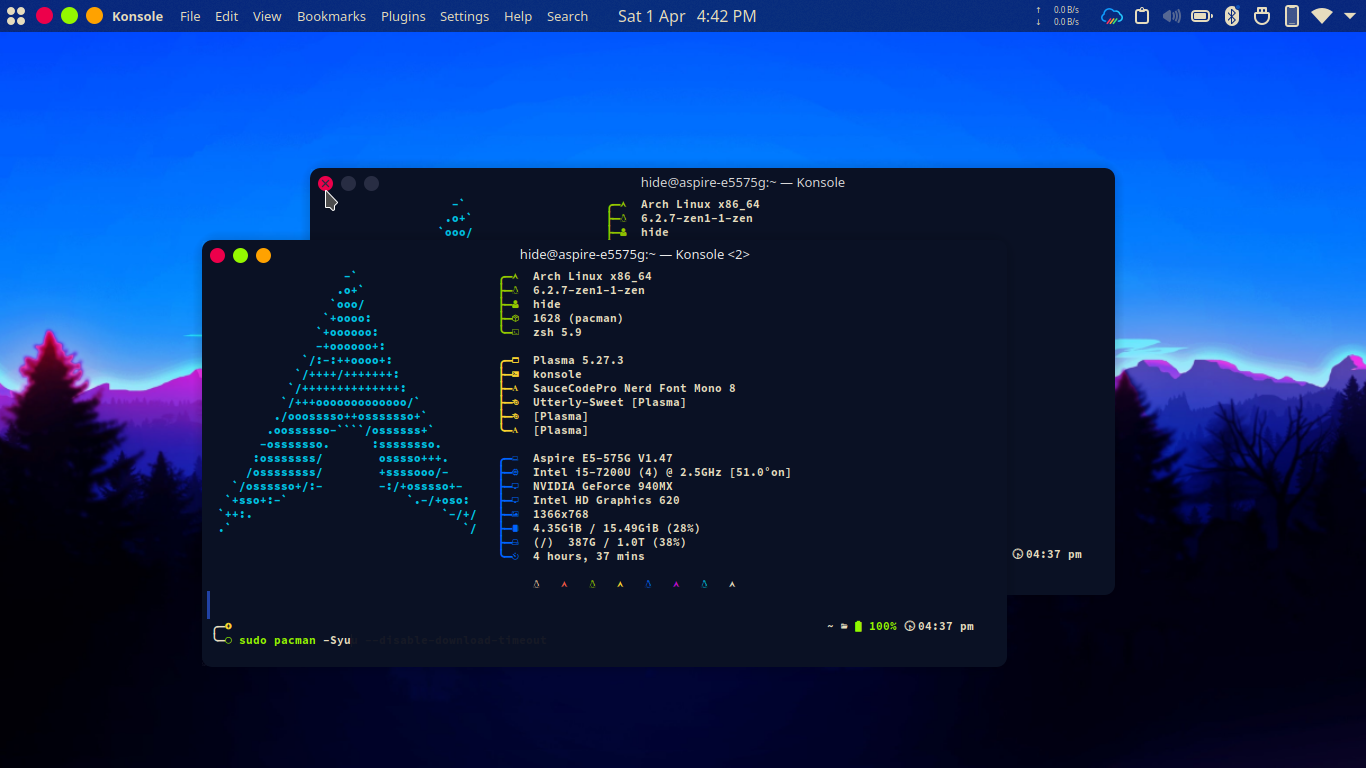1366x768 pixels.
Task: Click the uptime icon beside 4 hours, 37 mins
Action: pyautogui.click(x=515, y=556)
